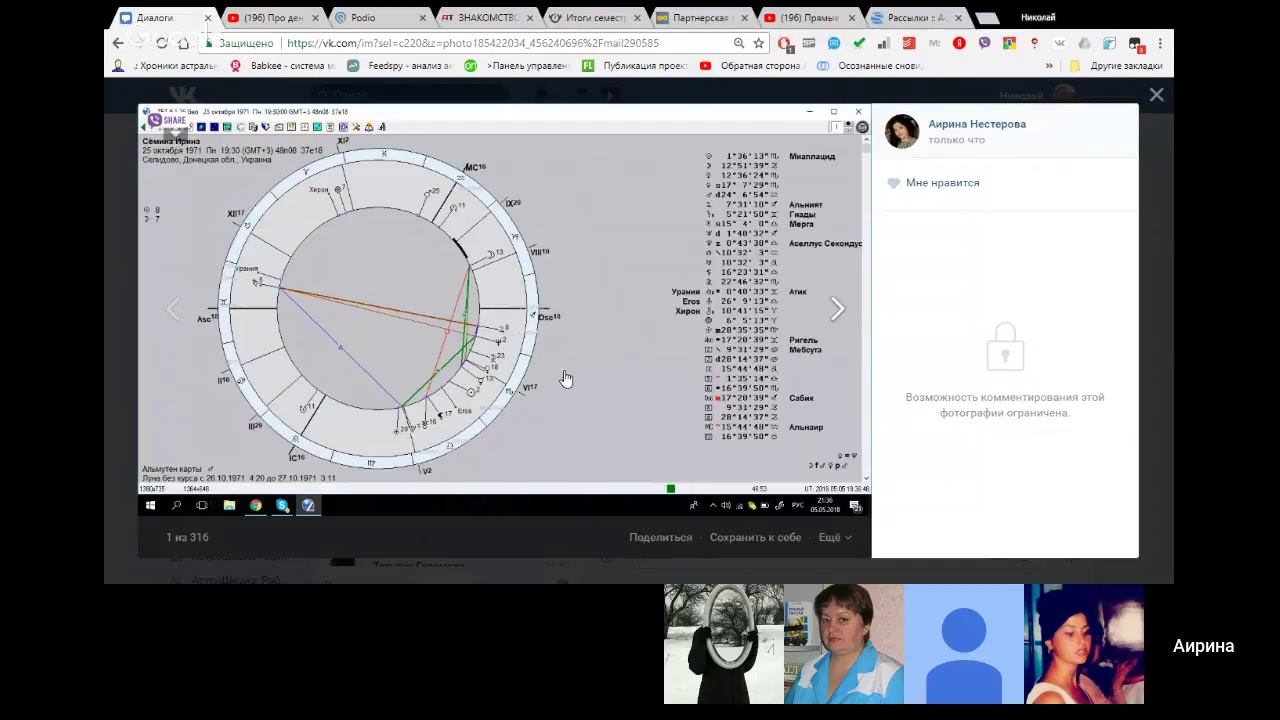Switch to the 'ЗНАКОМСТВО' tab

point(488,18)
